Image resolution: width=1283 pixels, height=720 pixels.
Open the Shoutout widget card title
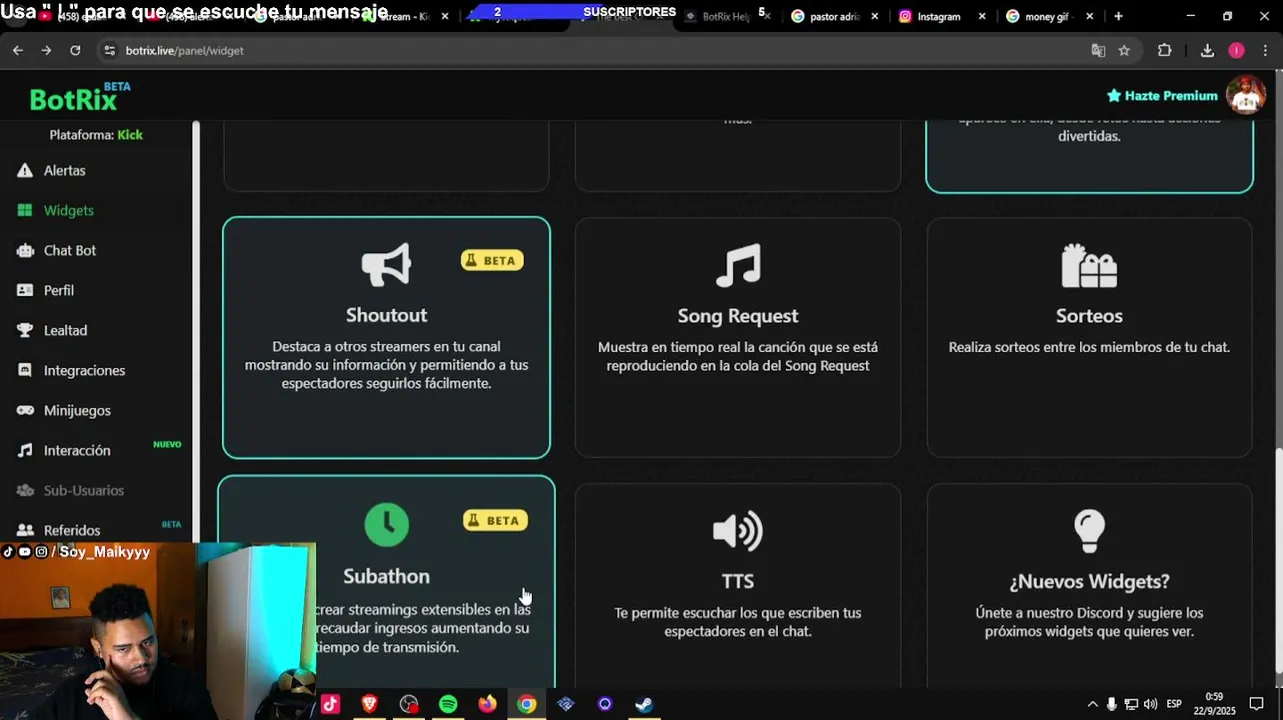pos(386,315)
